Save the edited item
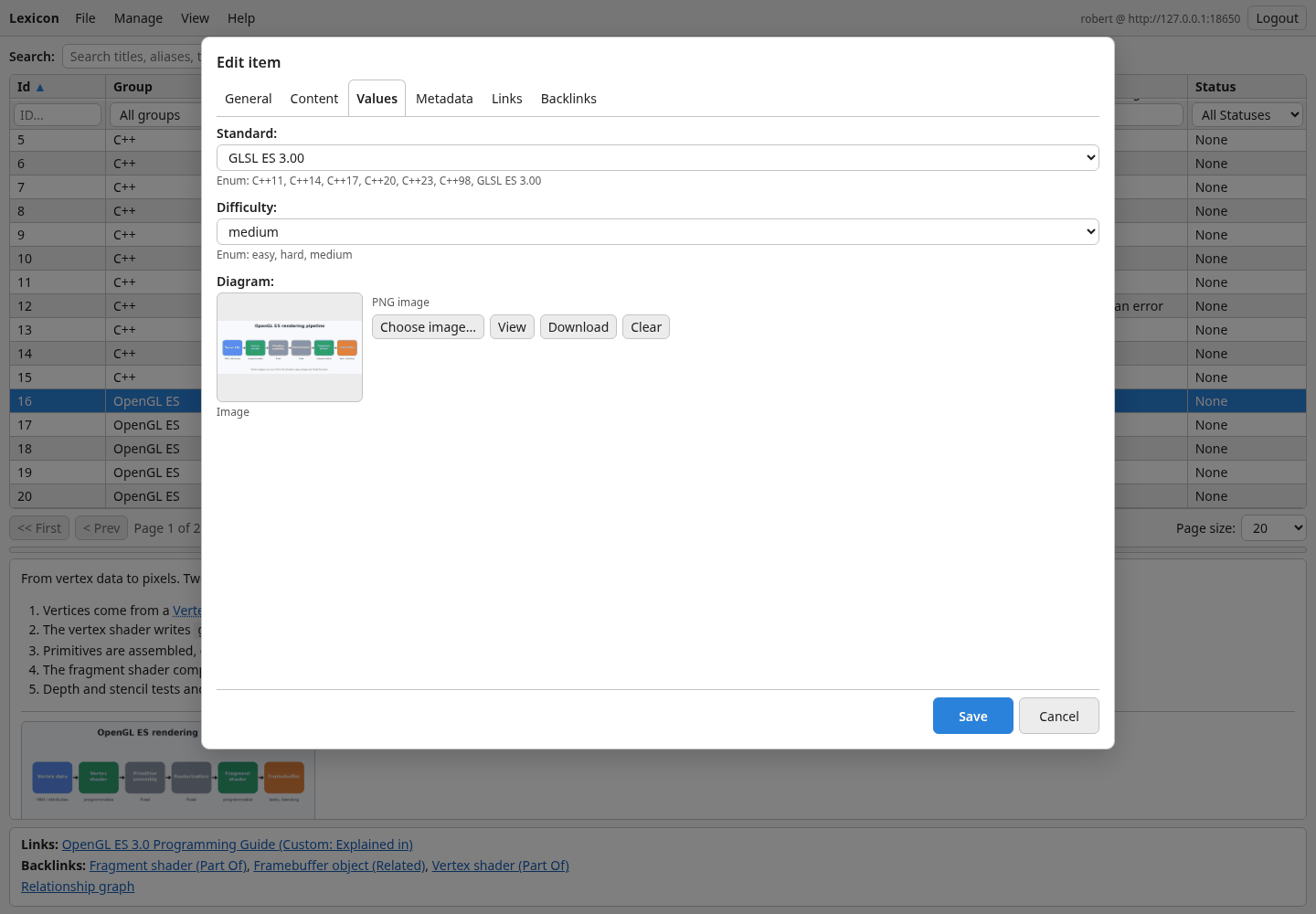This screenshot has width=1316, height=914. 973,716
